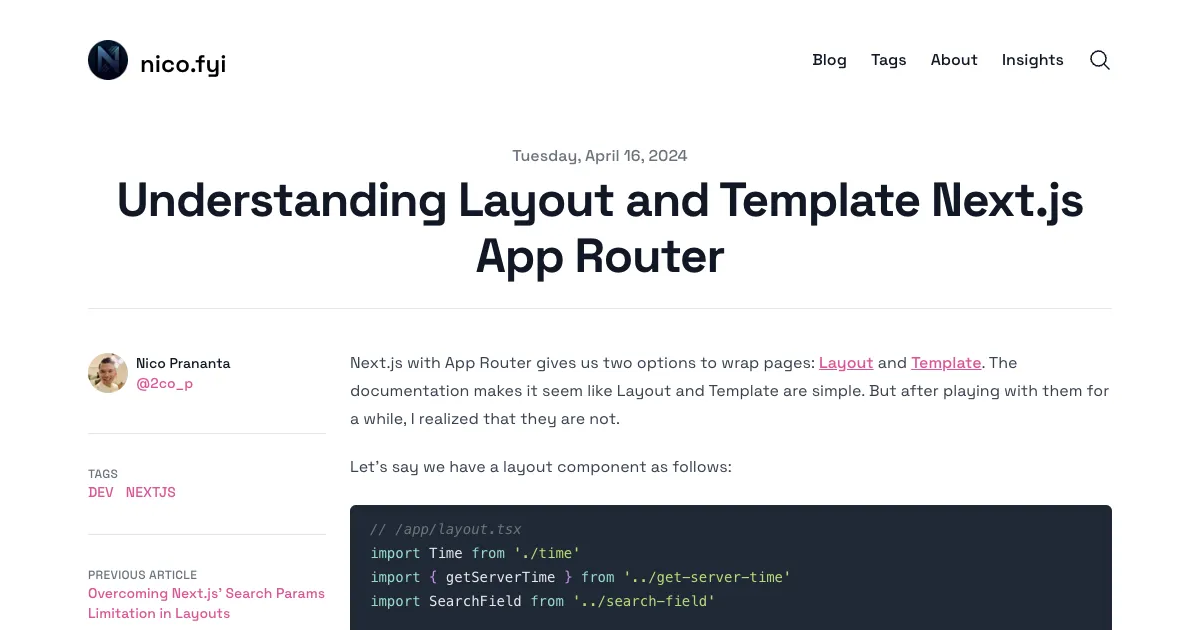Follow the Layout documentation link

[x=846, y=363]
